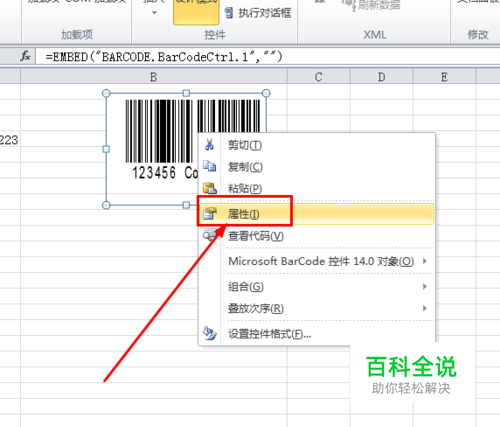Expand arrow next to 组合(G)

point(425,286)
